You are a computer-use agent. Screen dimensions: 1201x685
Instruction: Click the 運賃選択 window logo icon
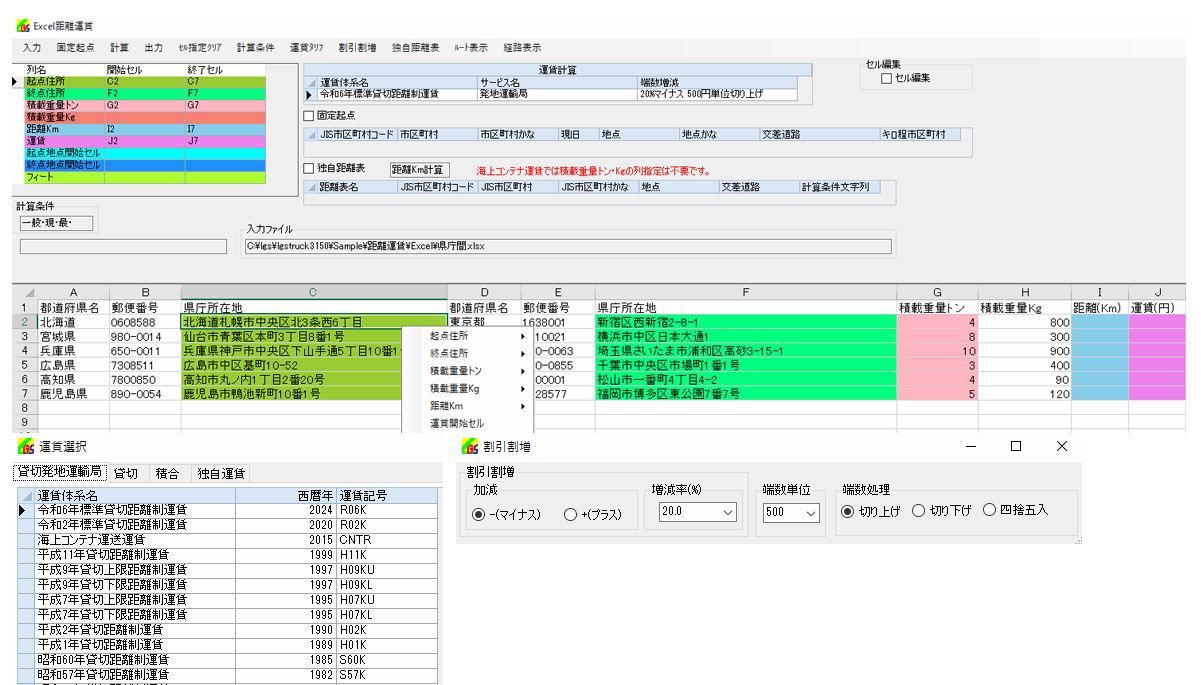23,446
